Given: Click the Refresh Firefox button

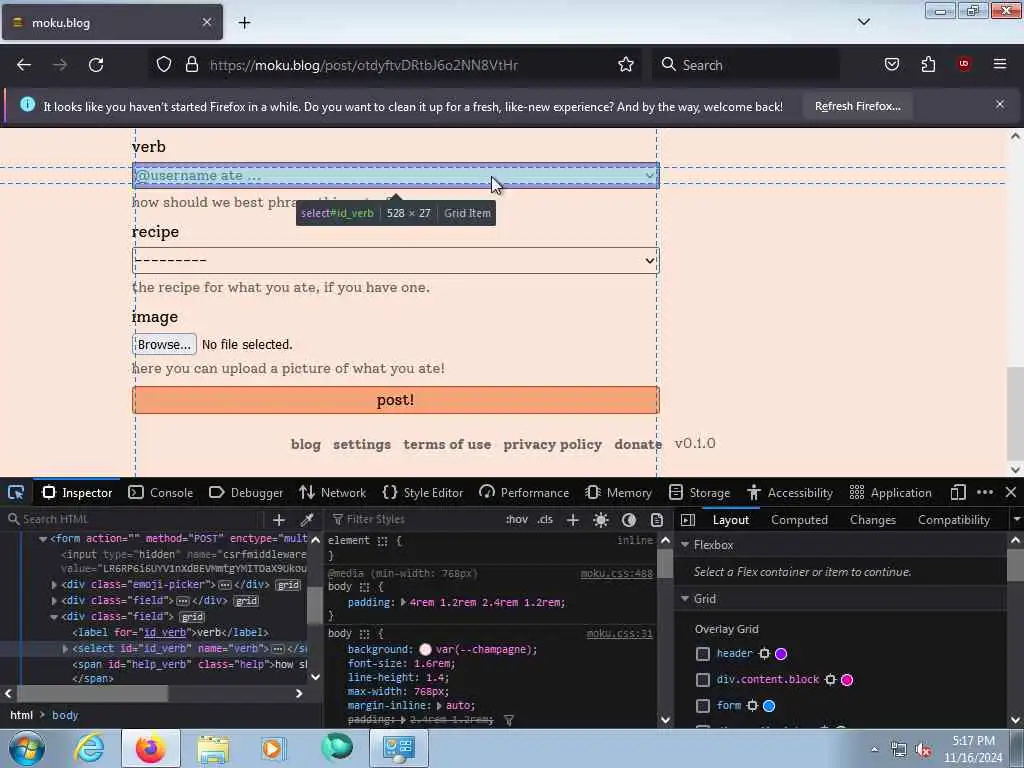Looking at the screenshot, I should click(x=857, y=106).
